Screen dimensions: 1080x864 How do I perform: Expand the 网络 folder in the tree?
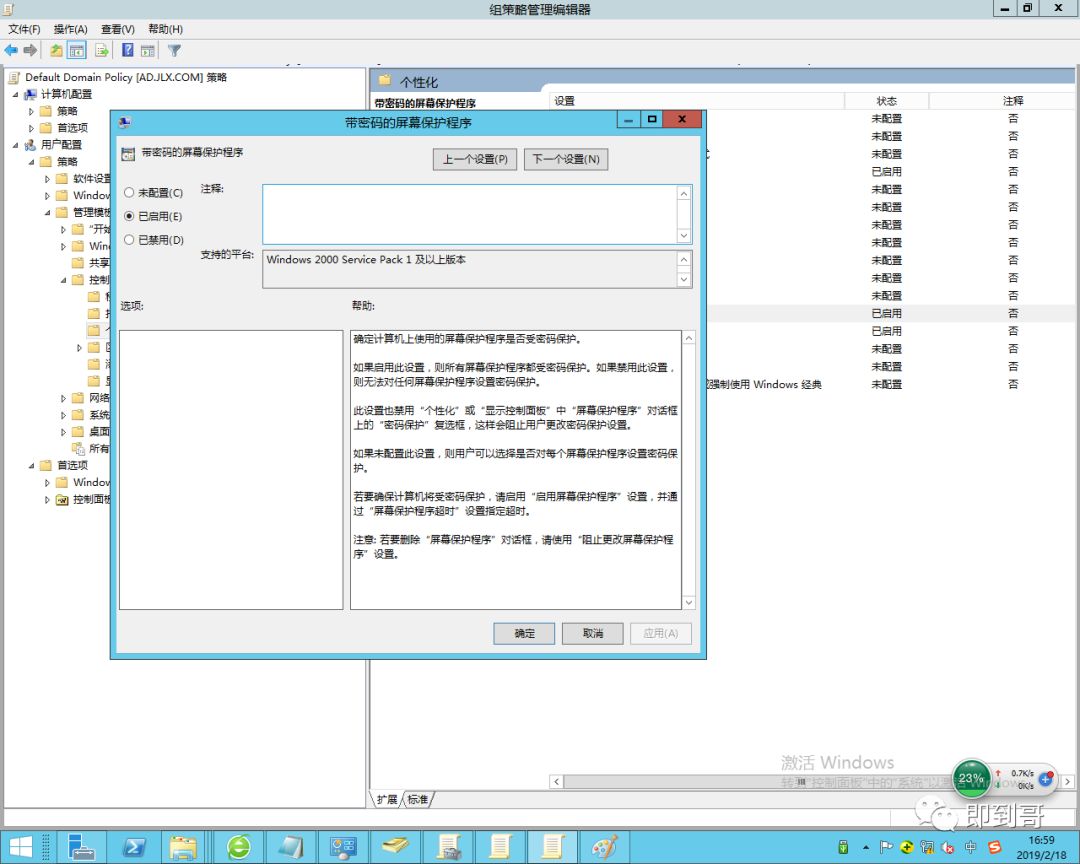coord(63,397)
